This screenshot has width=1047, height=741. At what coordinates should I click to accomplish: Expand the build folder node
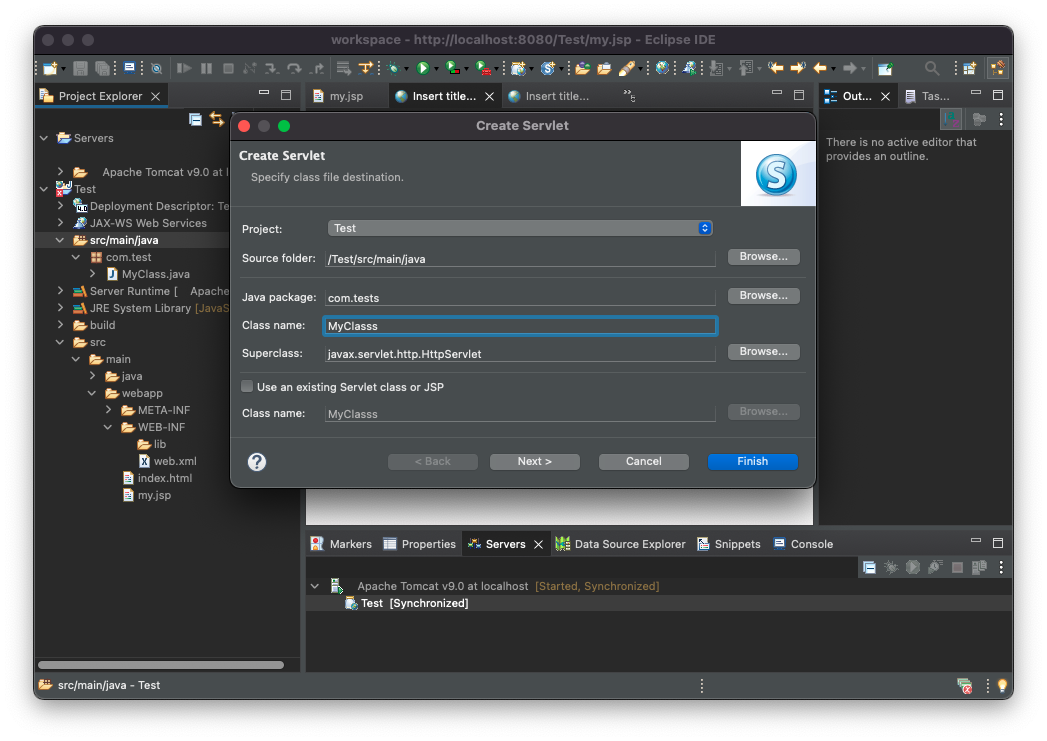pos(60,325)
